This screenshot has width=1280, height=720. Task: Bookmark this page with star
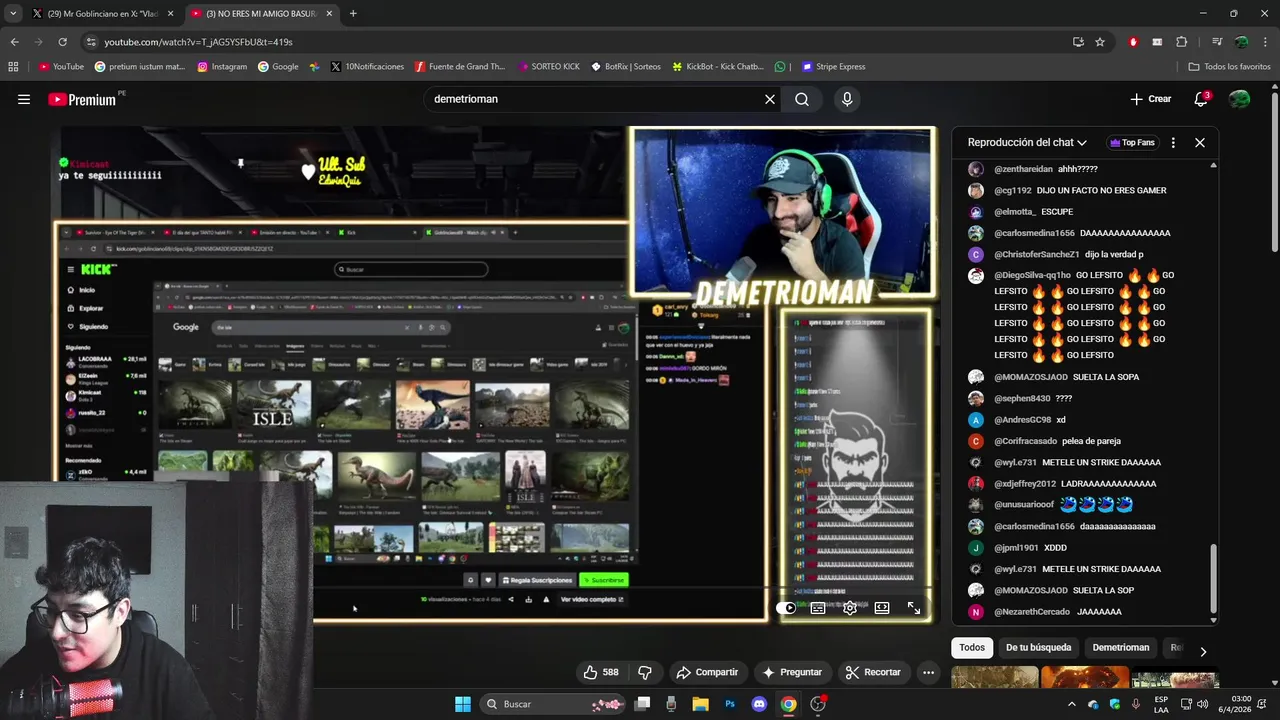(1100, 42)
